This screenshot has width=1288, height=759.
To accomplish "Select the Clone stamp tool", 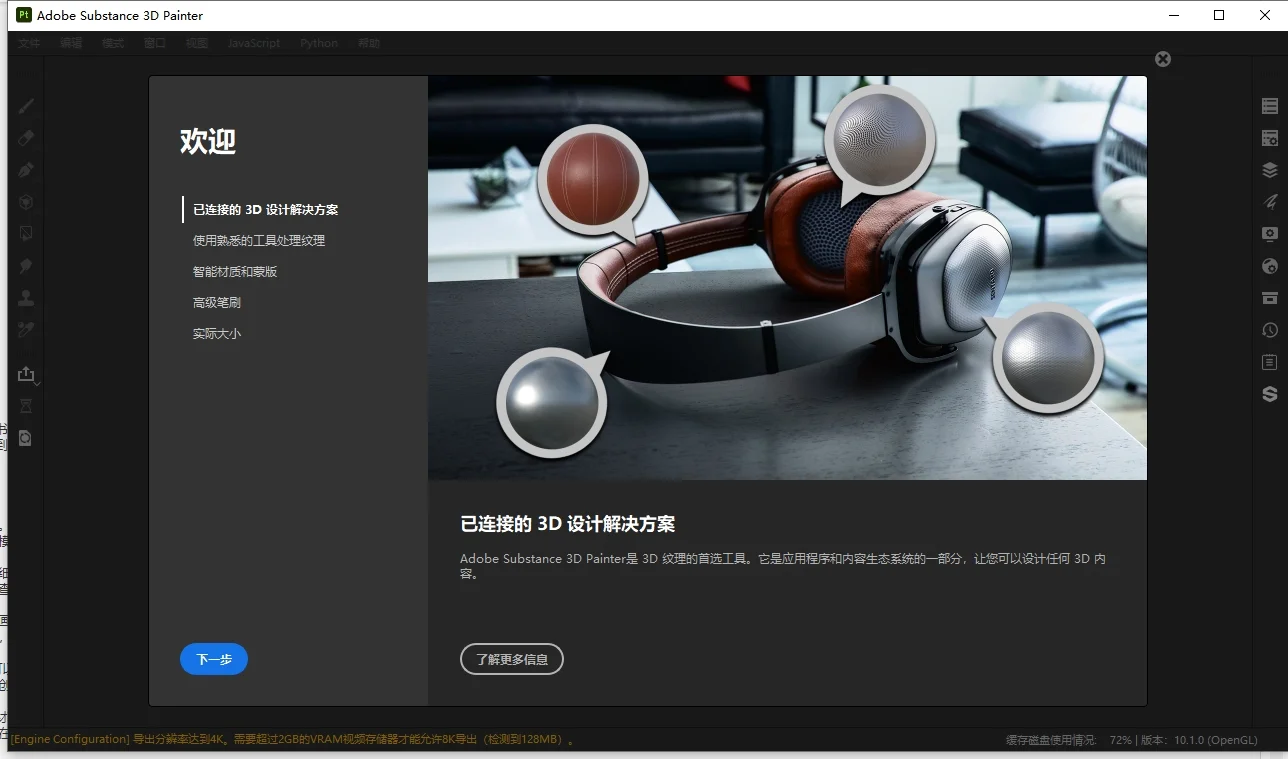I will click(25, 297).
